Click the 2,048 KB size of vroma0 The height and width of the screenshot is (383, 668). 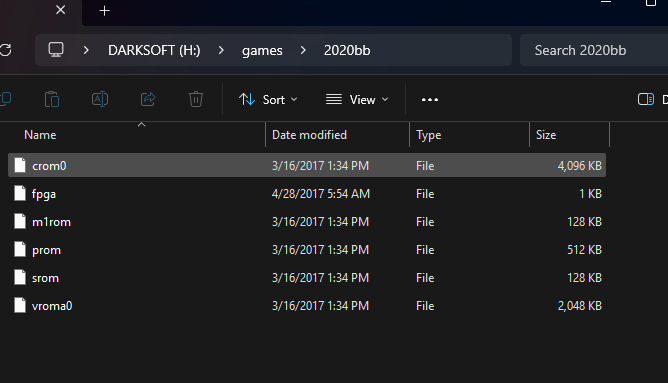(579, 305)
